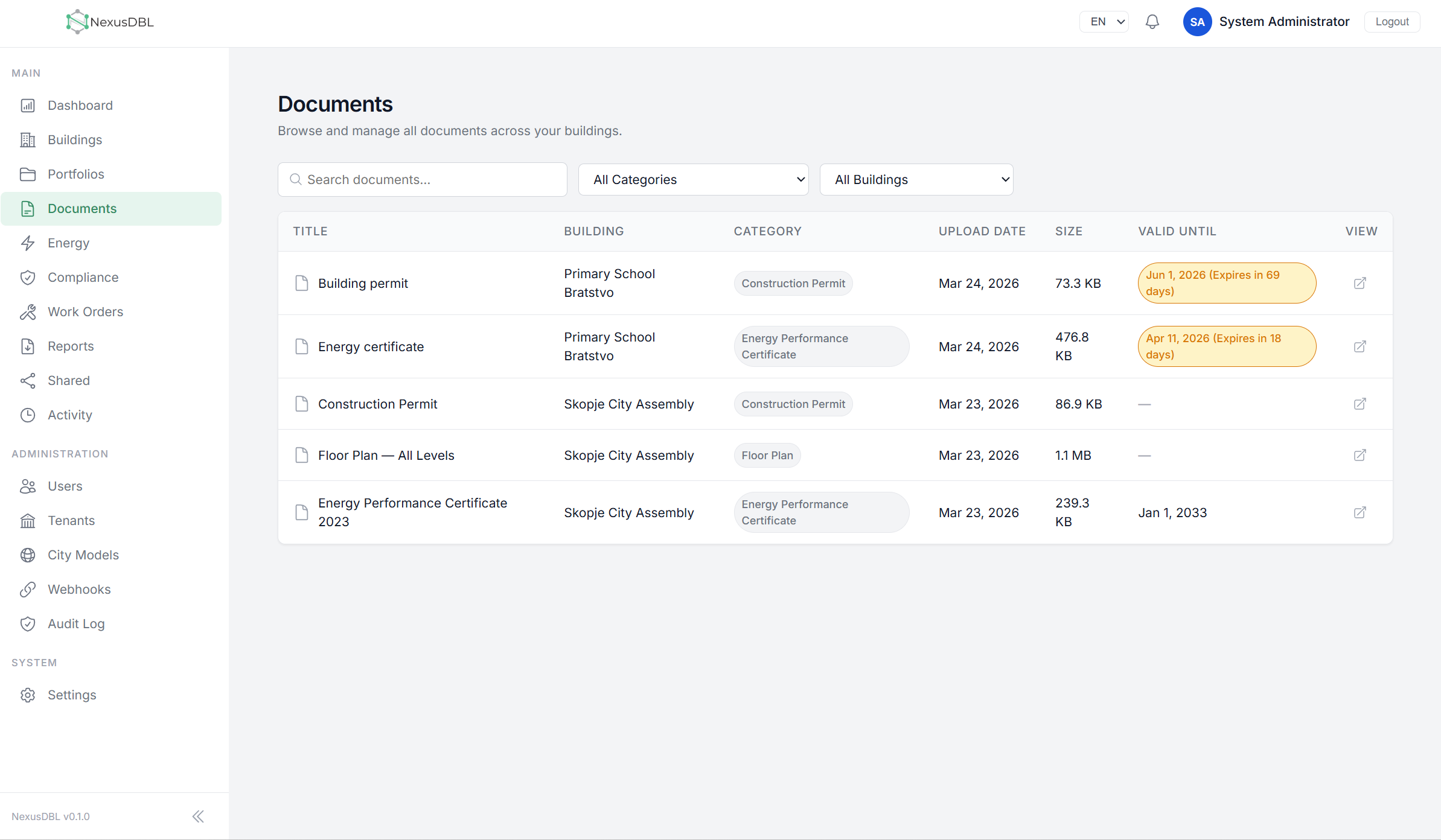1441x840 pixels.
Task: Open view link for Energy Performance Certificate 2023
Action: pos(1360,512)
